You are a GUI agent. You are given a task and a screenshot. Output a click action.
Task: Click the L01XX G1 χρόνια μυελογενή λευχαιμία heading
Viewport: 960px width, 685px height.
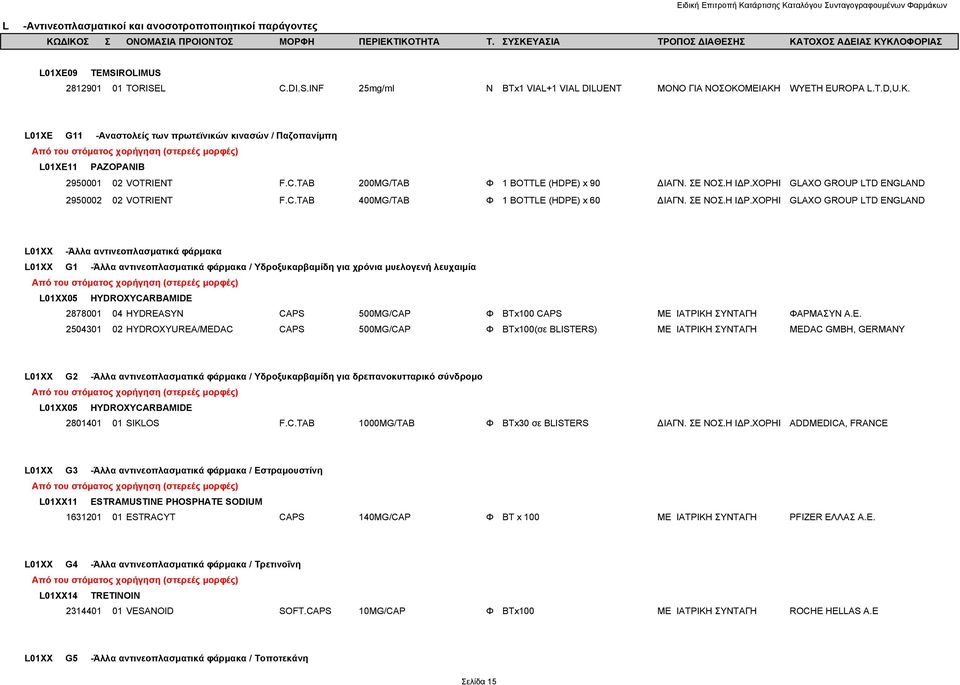point(250,267)
